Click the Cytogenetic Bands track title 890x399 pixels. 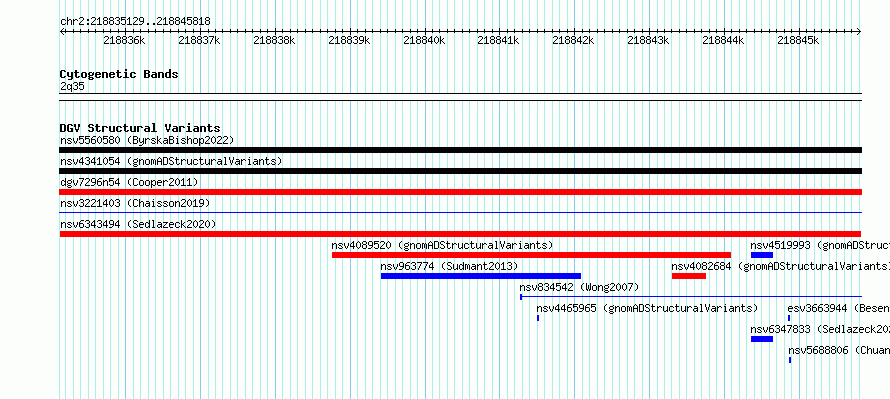(x=119, y=74)
